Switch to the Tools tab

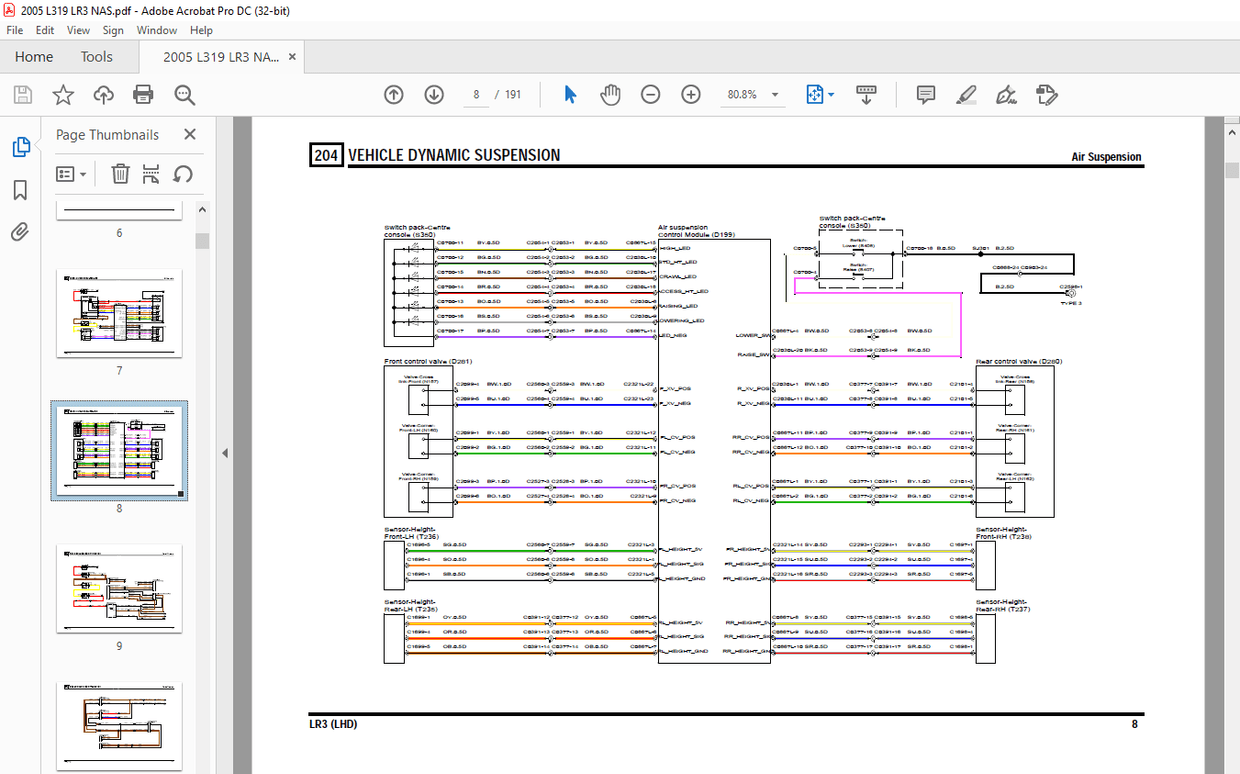tap(97, 57)
